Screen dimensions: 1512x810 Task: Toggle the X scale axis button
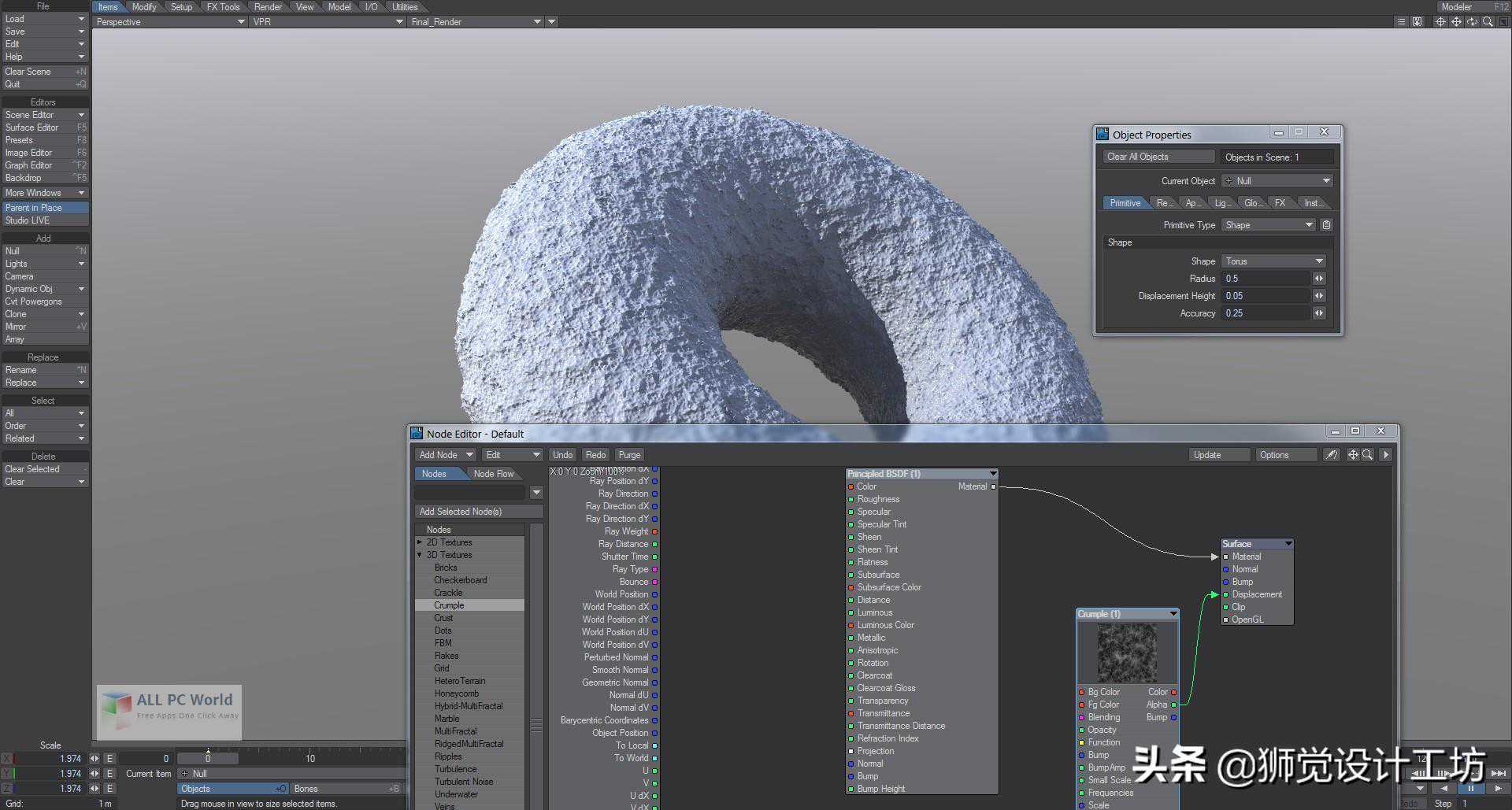coord(7,759)
